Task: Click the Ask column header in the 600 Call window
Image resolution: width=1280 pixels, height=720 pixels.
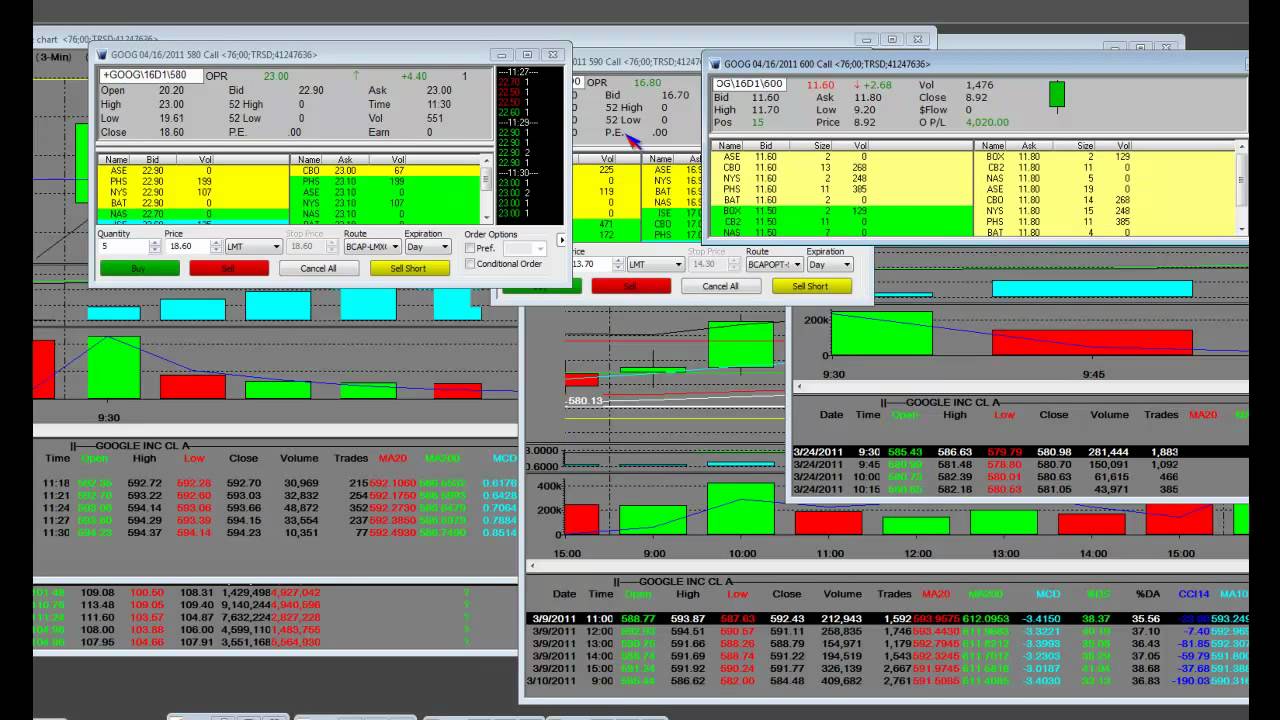Action: tap(1030, 146)
